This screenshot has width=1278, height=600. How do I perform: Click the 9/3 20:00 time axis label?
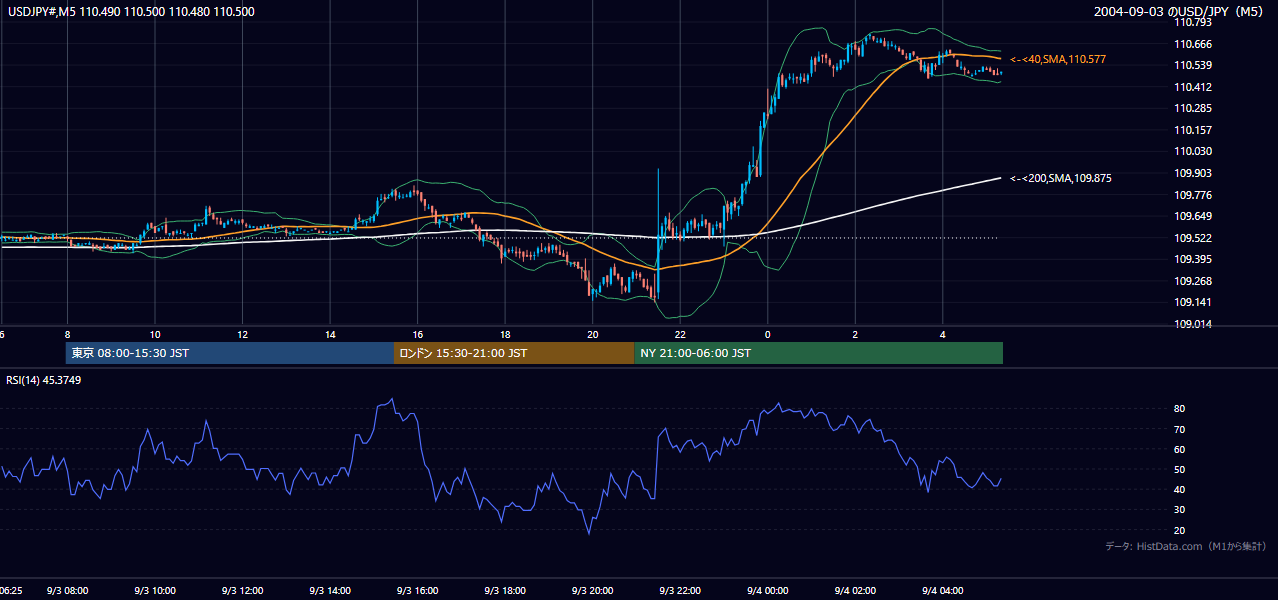593,591
